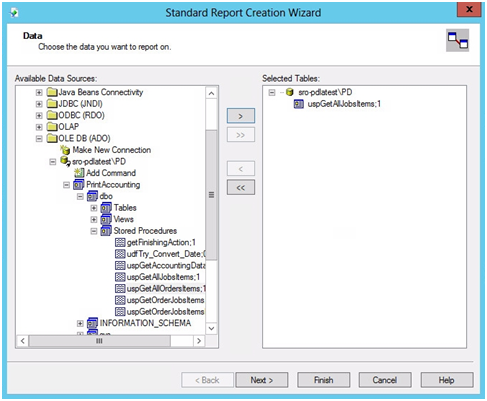Expand the Tables node under dbo
Image resolution: width=487 pixels, height=401 pixels.
94,208
